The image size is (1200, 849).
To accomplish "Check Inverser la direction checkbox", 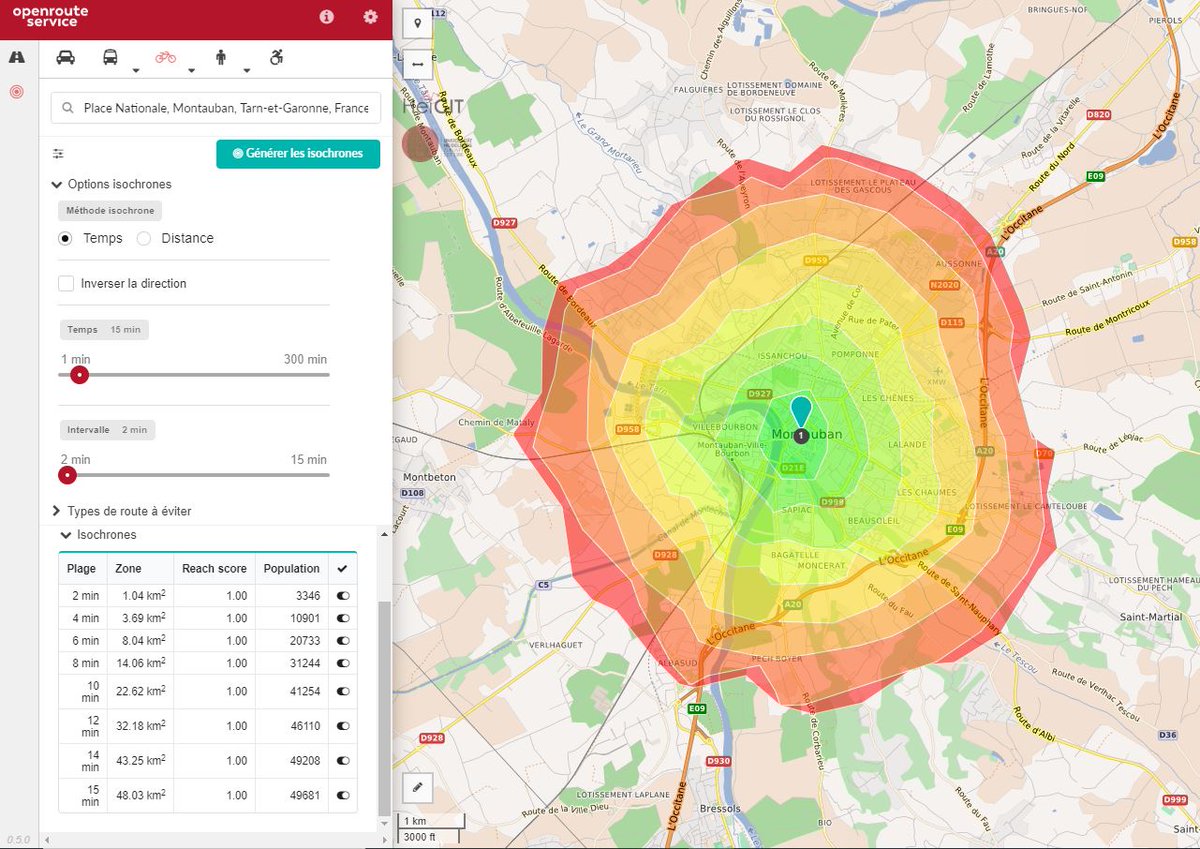I will coord(66,284).
